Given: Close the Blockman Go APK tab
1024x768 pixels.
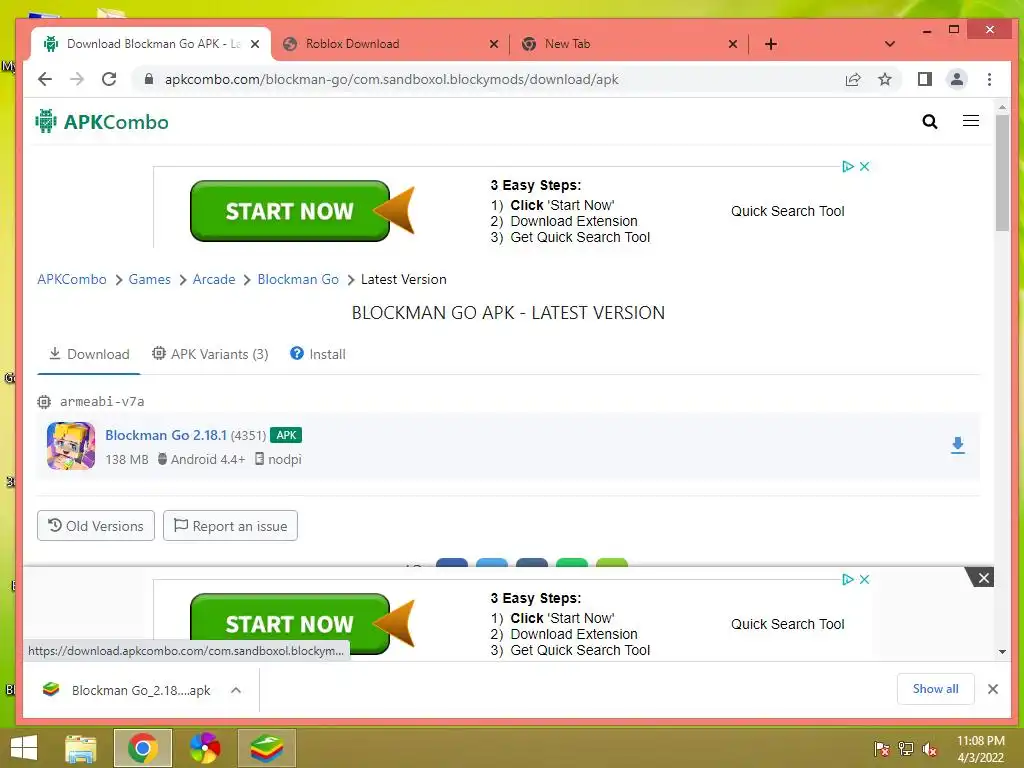Looking at the screenshot, I should tap(255, 44).
